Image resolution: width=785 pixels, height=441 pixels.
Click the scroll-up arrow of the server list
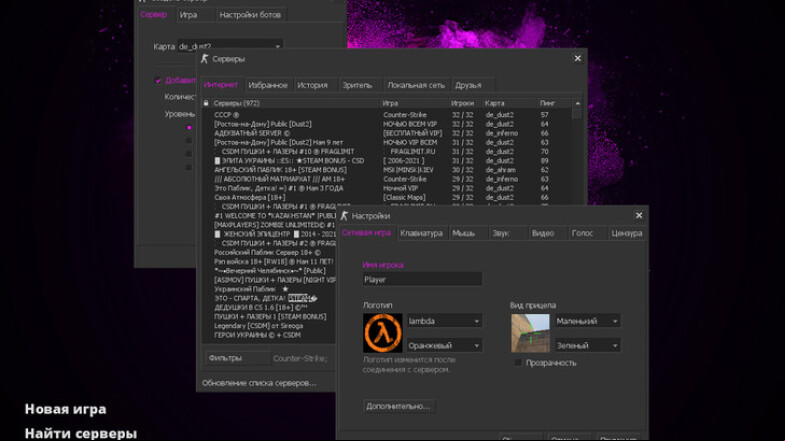(x=578, y=103)
